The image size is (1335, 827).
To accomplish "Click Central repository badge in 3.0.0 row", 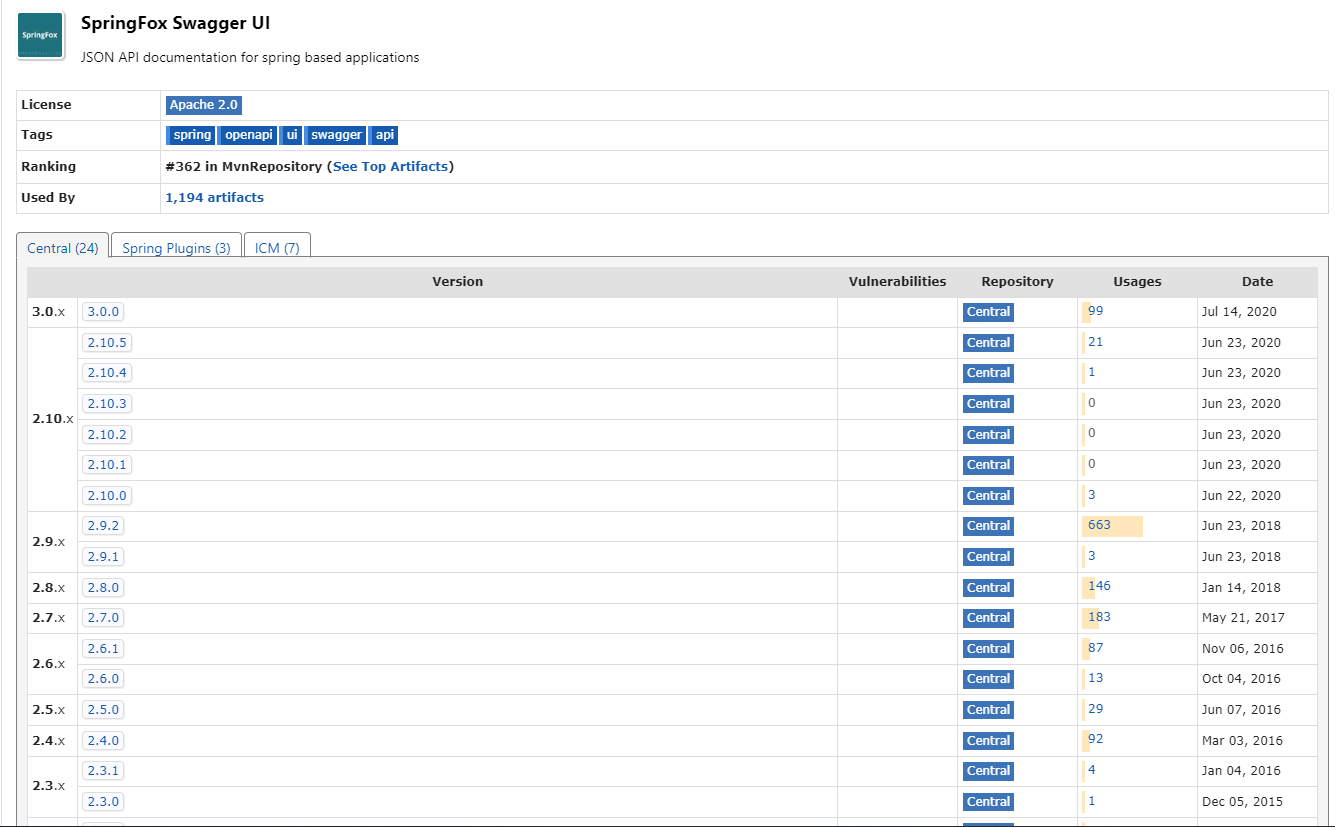I will (x=988, y=312).
